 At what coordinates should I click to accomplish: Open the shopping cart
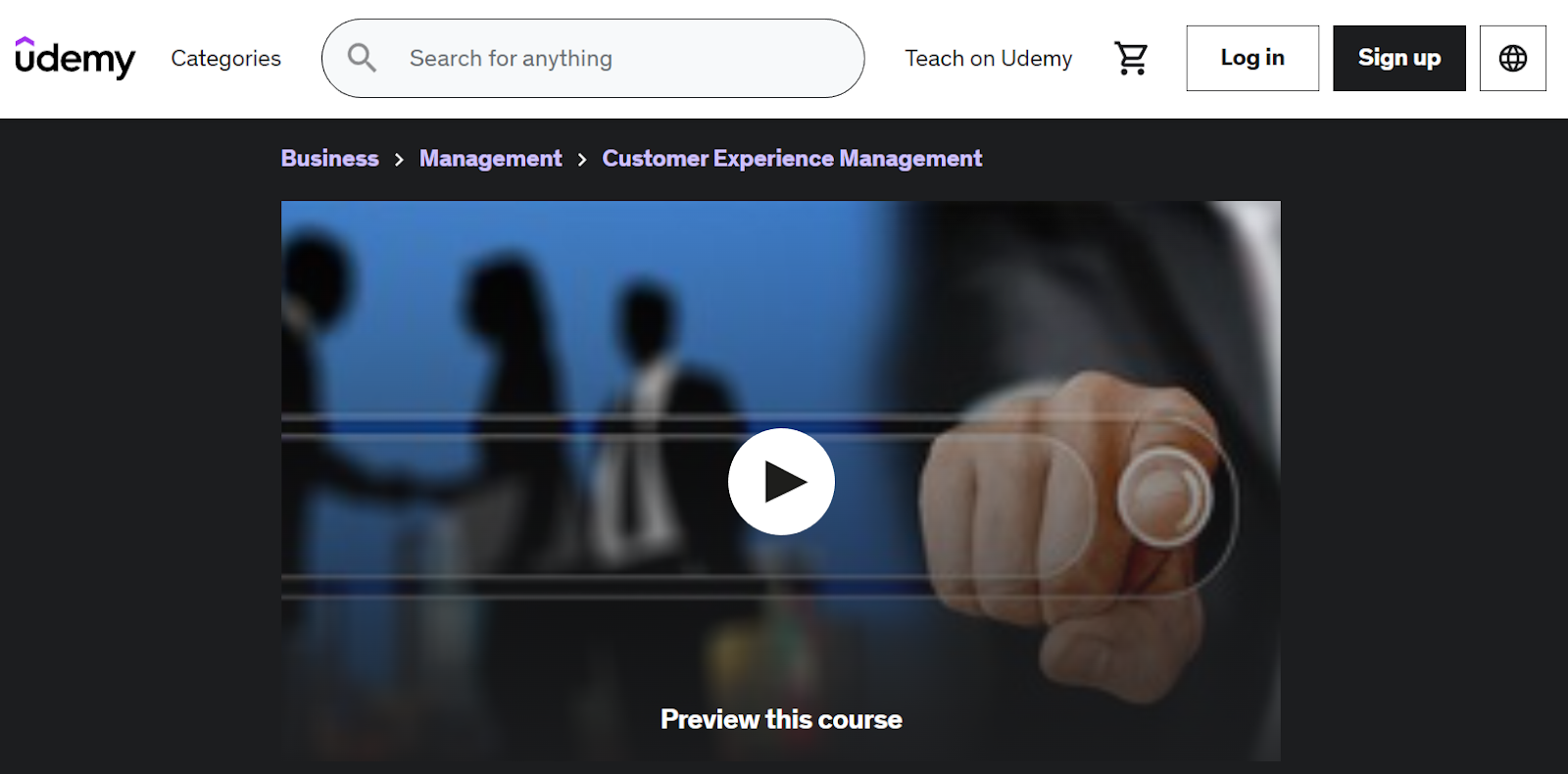(x=1131, y=59)
